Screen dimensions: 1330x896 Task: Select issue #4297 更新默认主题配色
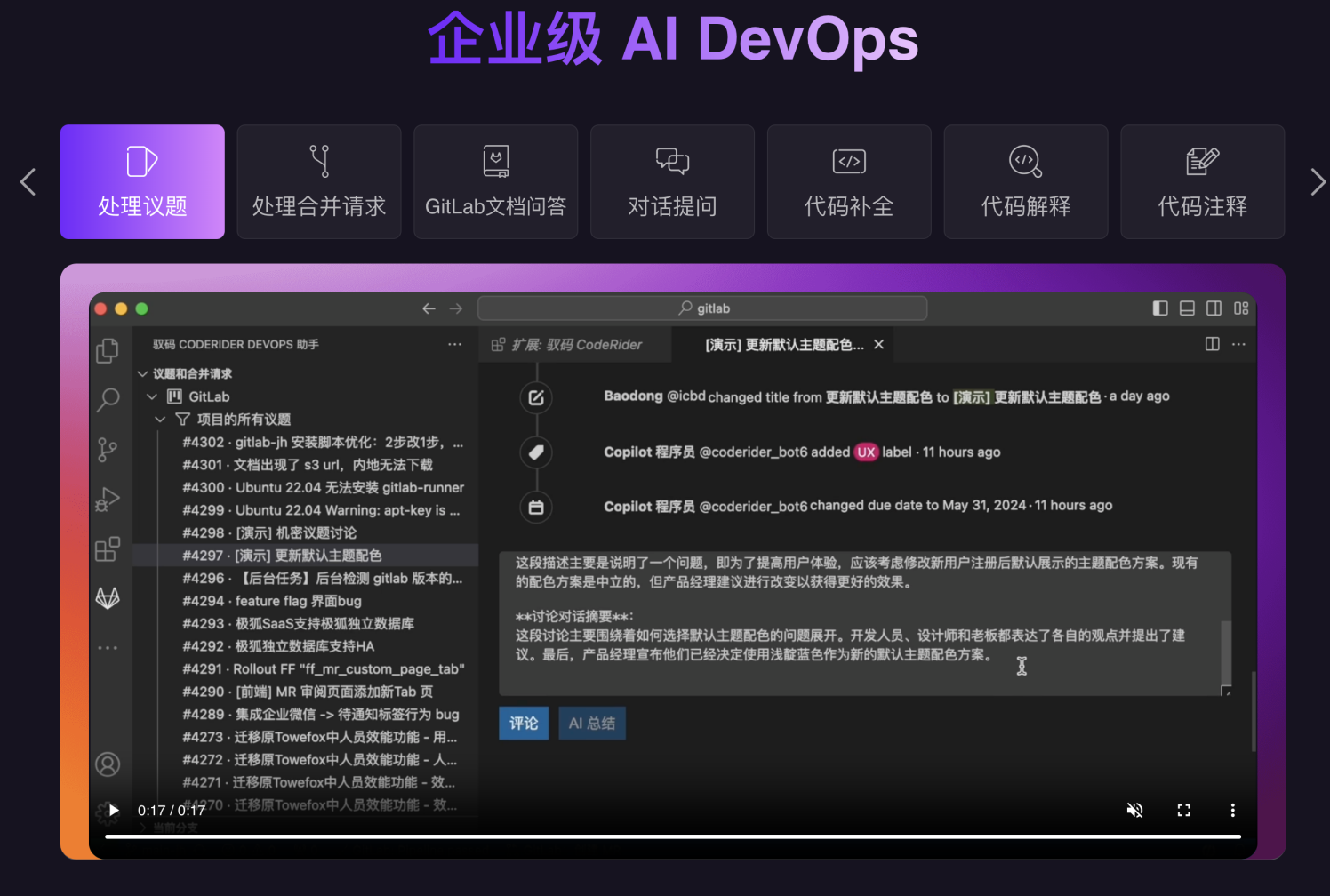coord(306,556)
